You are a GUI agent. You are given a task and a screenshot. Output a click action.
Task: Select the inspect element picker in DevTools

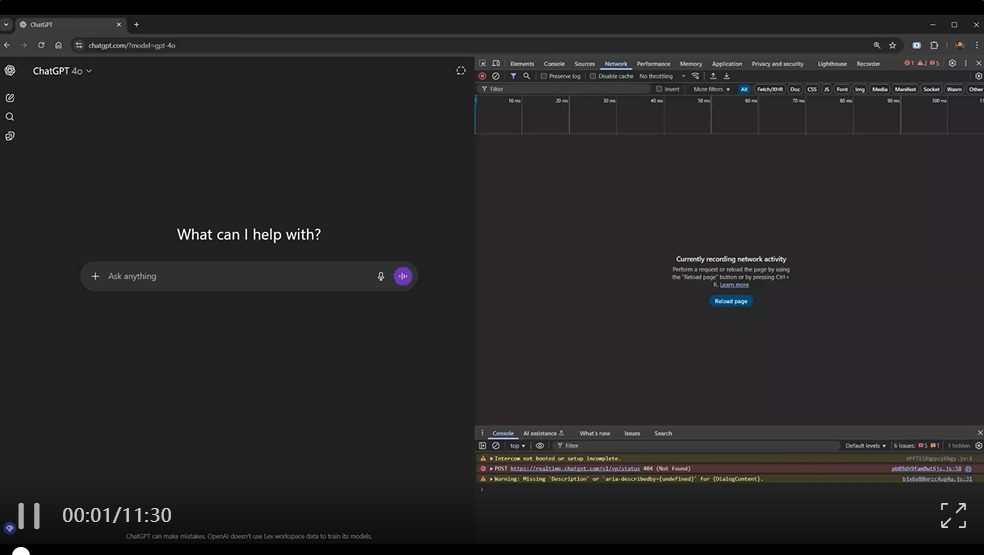pyautogui.click(x=483, y=63)
